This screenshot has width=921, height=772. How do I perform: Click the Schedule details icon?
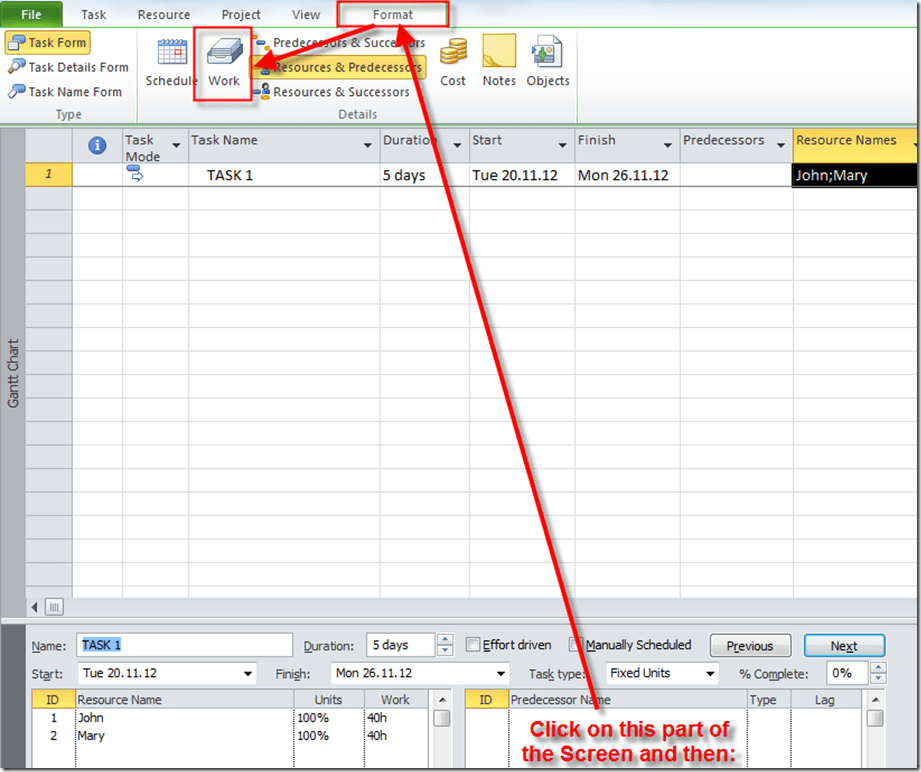click(171, 63)
